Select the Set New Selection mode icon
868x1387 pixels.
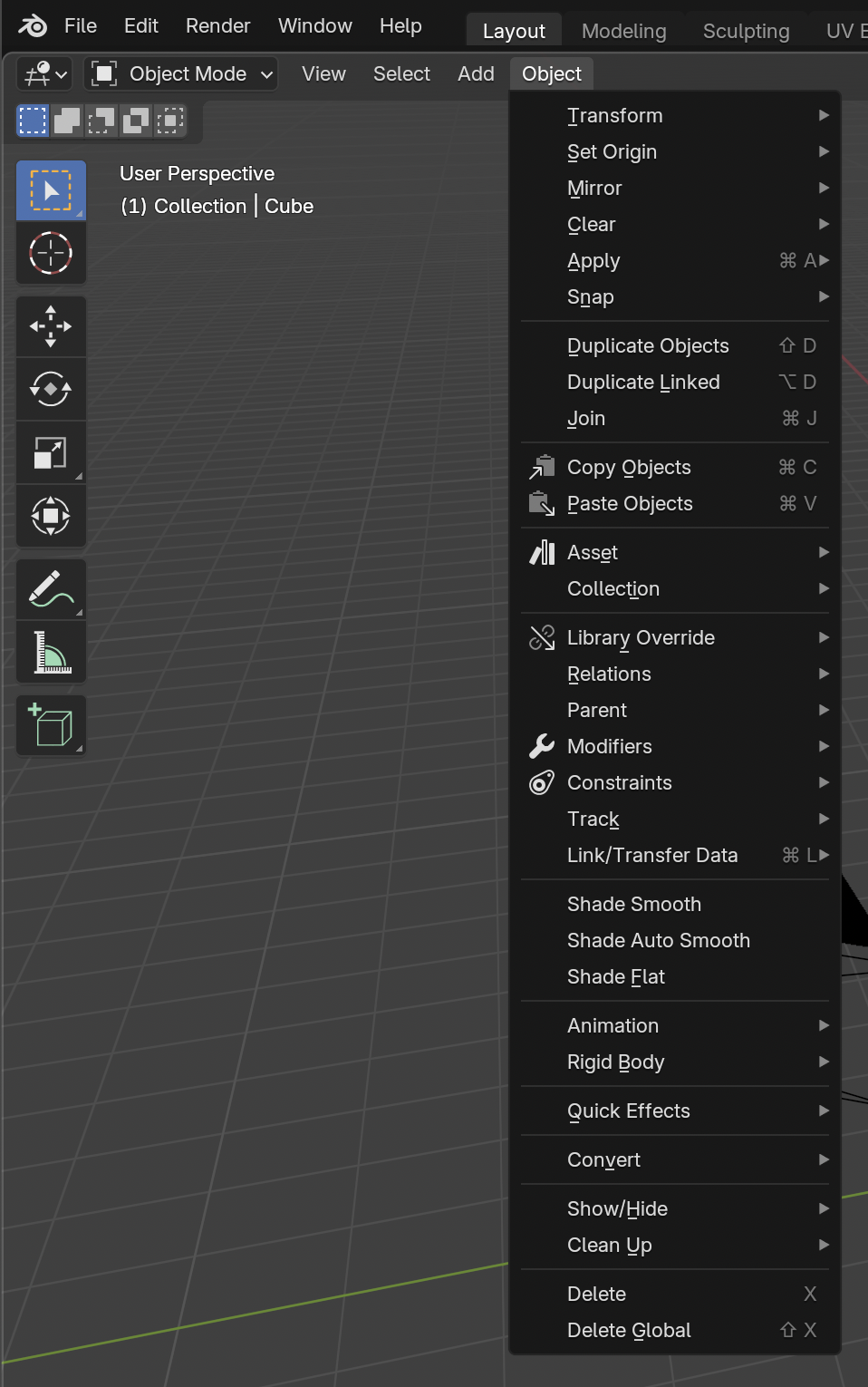(33, 121)
